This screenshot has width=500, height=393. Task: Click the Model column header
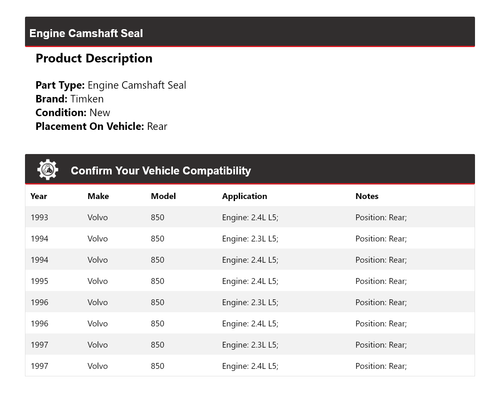tap(163, 196)
